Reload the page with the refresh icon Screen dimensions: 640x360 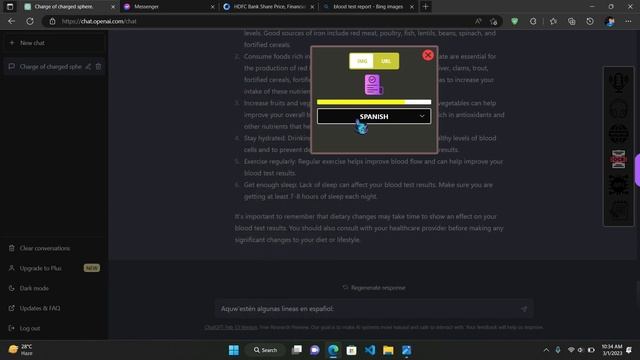(30, 21)
